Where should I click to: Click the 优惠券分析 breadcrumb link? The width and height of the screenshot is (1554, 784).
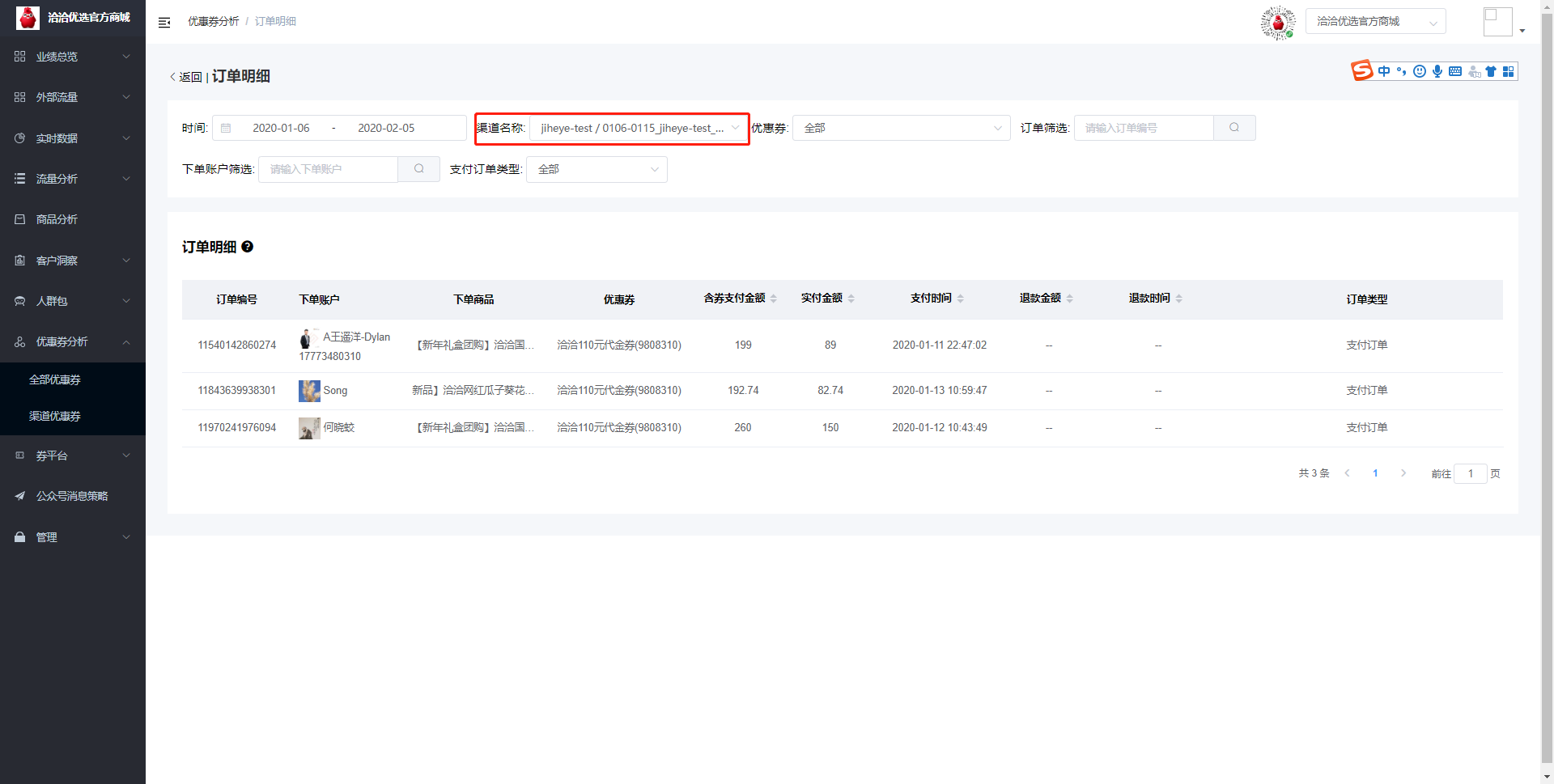pyautogui.click(x=213, y=21)
